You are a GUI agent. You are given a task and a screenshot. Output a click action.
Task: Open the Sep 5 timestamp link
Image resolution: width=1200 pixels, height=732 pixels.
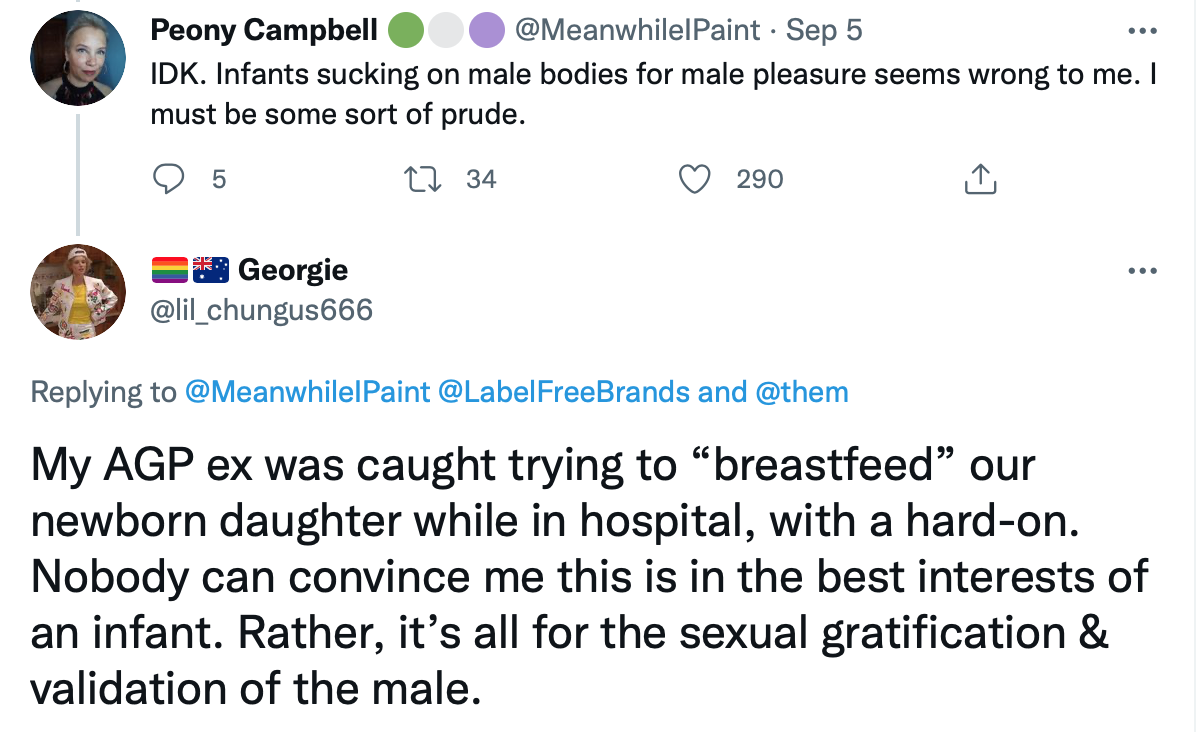(824, 30)
